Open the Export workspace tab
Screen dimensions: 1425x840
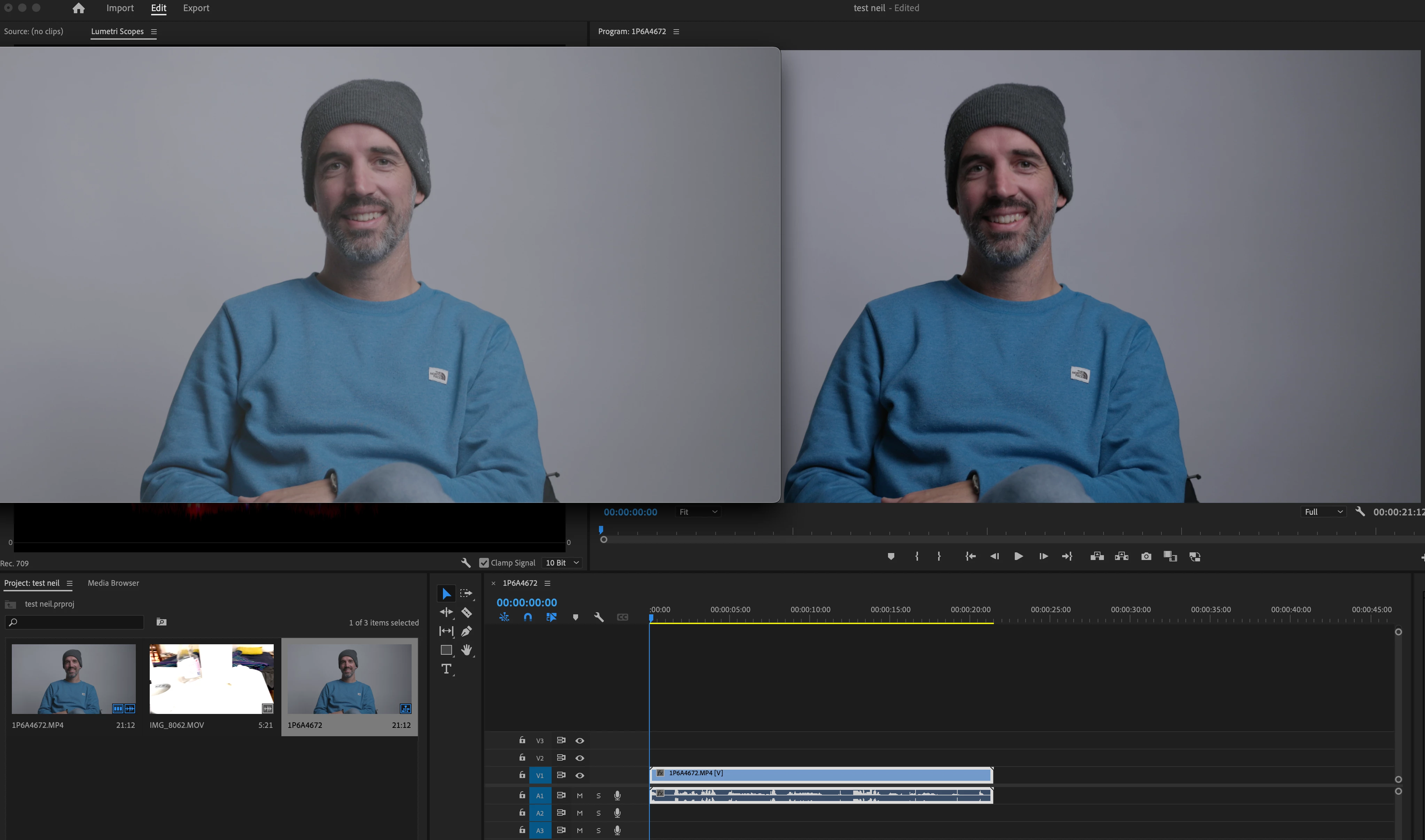pyautogui.click(x=196, y=8)
